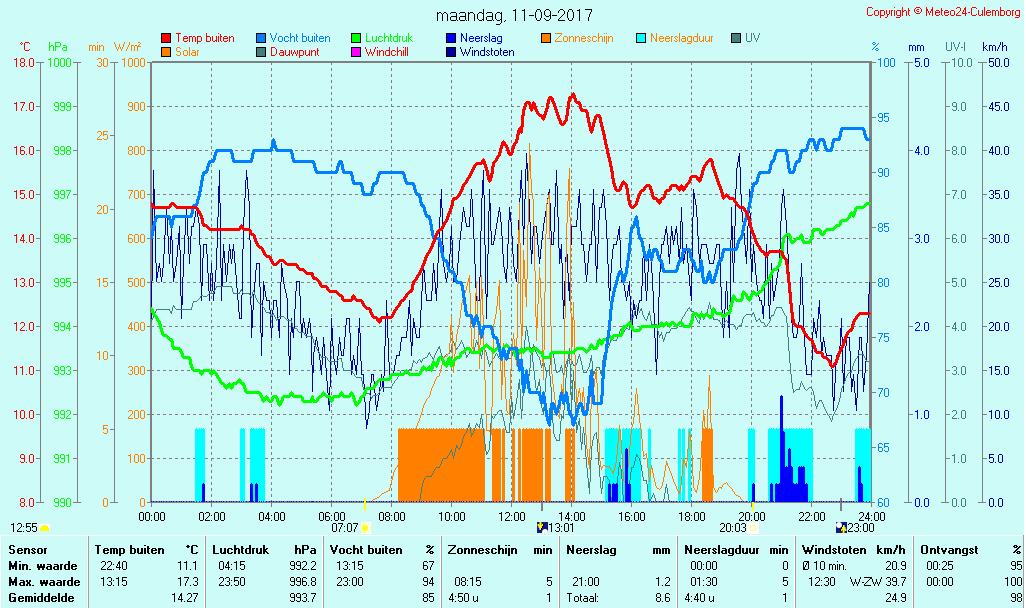The image size is (1026, 608).
Task: Click the blue Vocht buiten legend square
Action: coord(261,39)
